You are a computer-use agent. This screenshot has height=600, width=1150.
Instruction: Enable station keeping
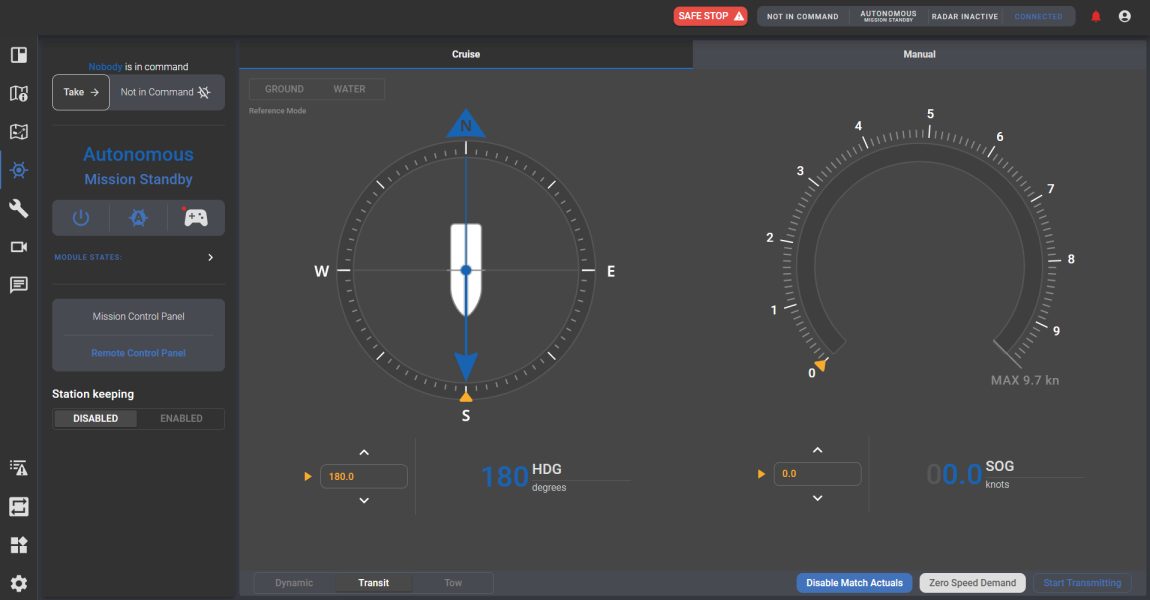pyautogui.click(x=181, y=419)
